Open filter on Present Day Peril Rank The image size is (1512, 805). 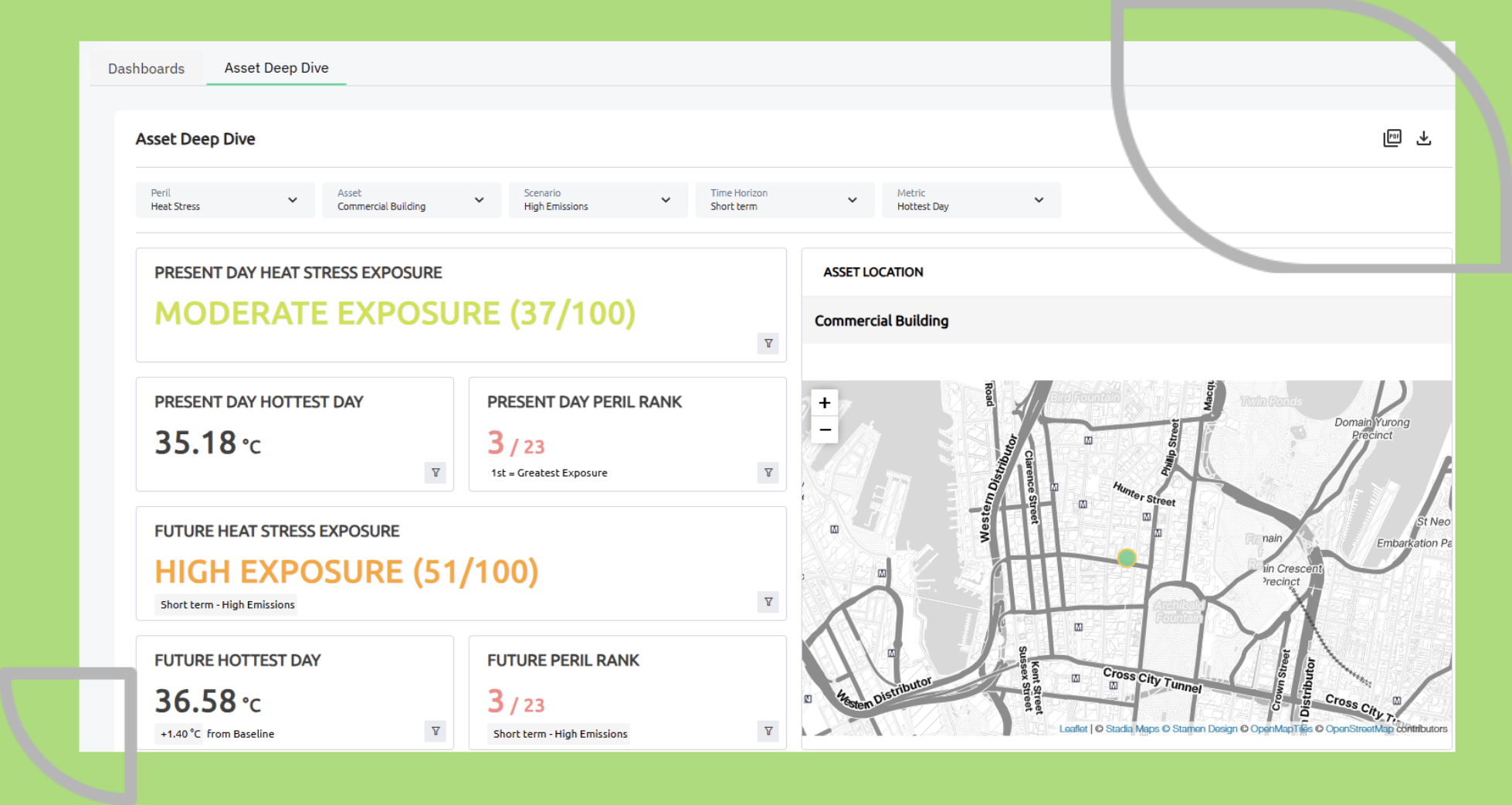click(x=768, y=472)
